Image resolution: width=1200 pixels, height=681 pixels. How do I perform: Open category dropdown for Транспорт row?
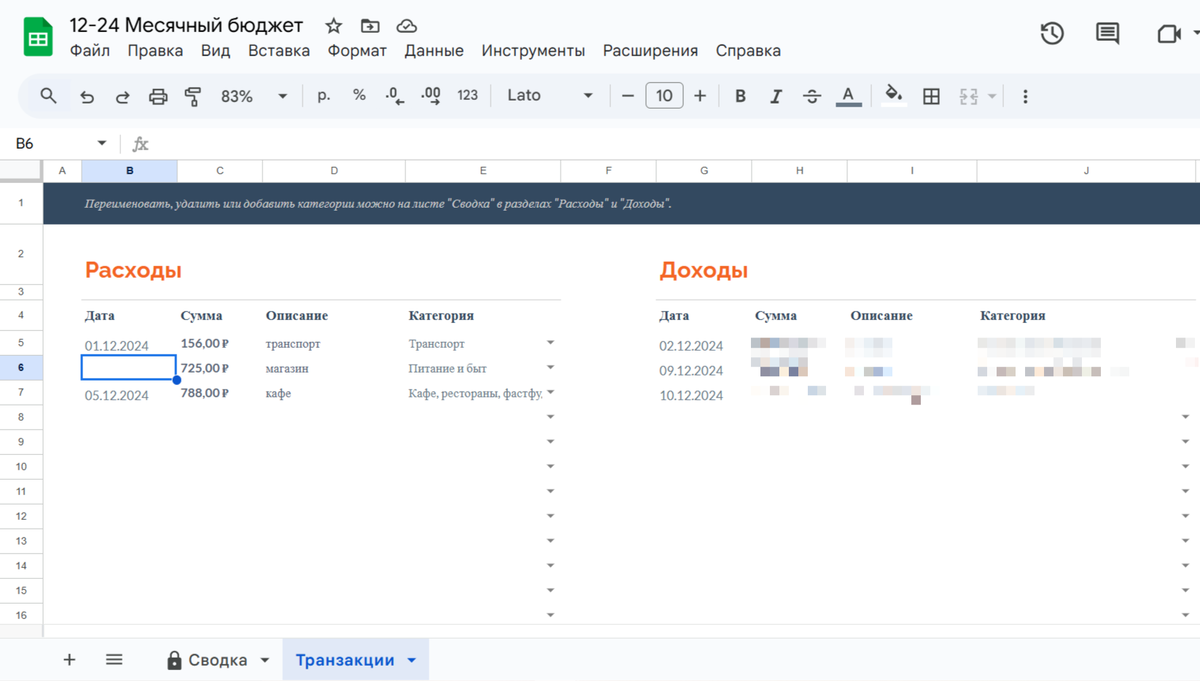point(550,343)
